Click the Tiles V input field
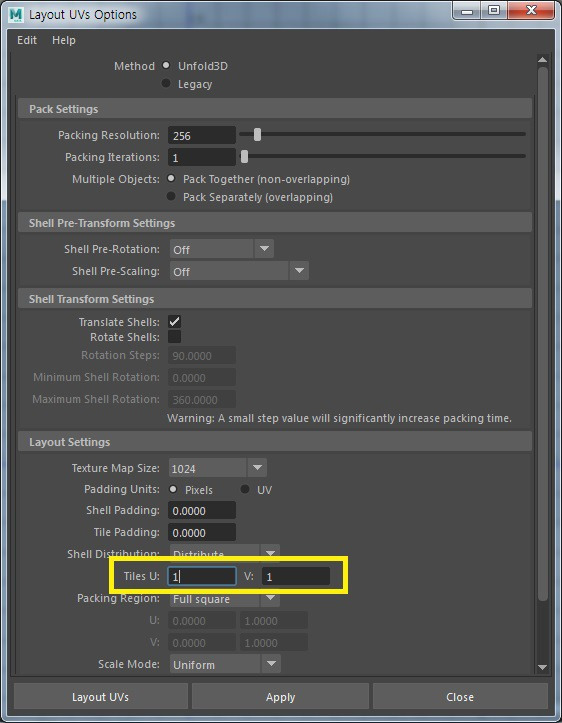The width and height of the screenshot is (562, 723). coord(296,576)
